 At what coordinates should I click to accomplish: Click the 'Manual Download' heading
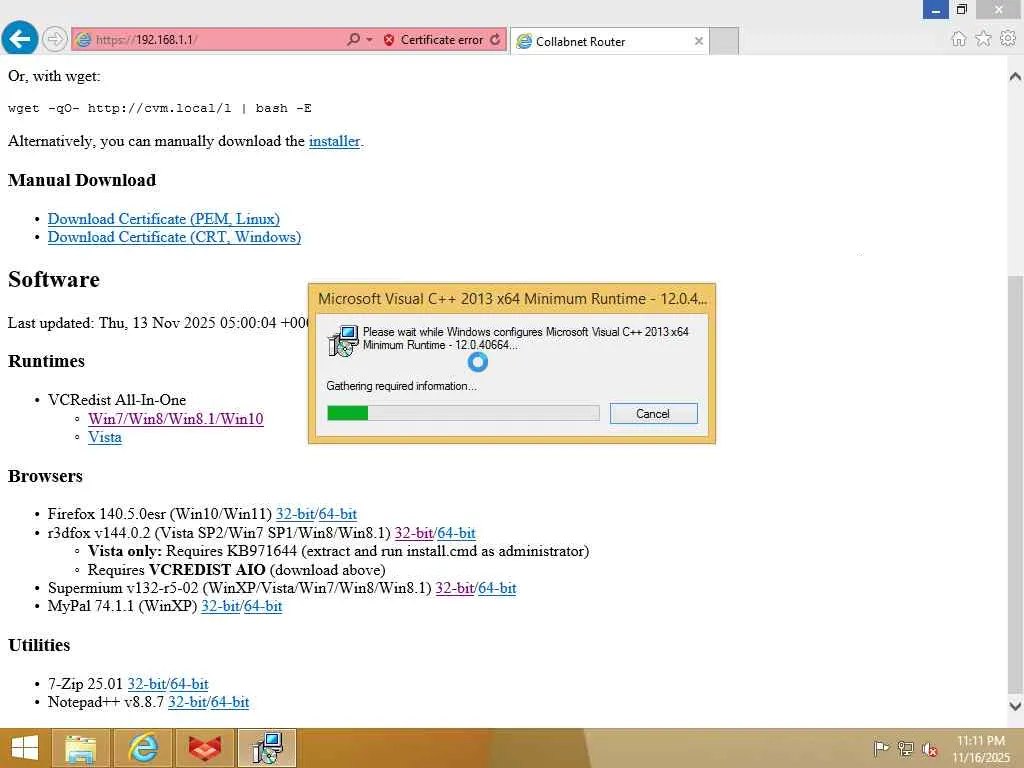(82, 180)
